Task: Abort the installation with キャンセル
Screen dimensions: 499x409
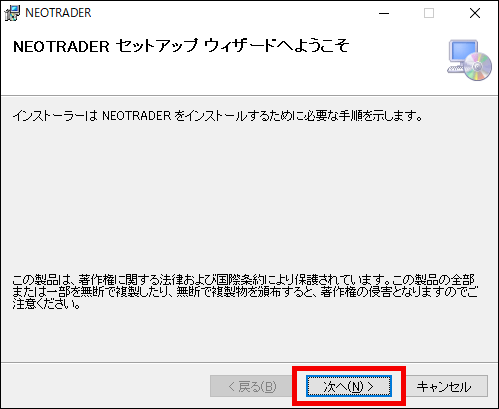Action: (444, 386)
